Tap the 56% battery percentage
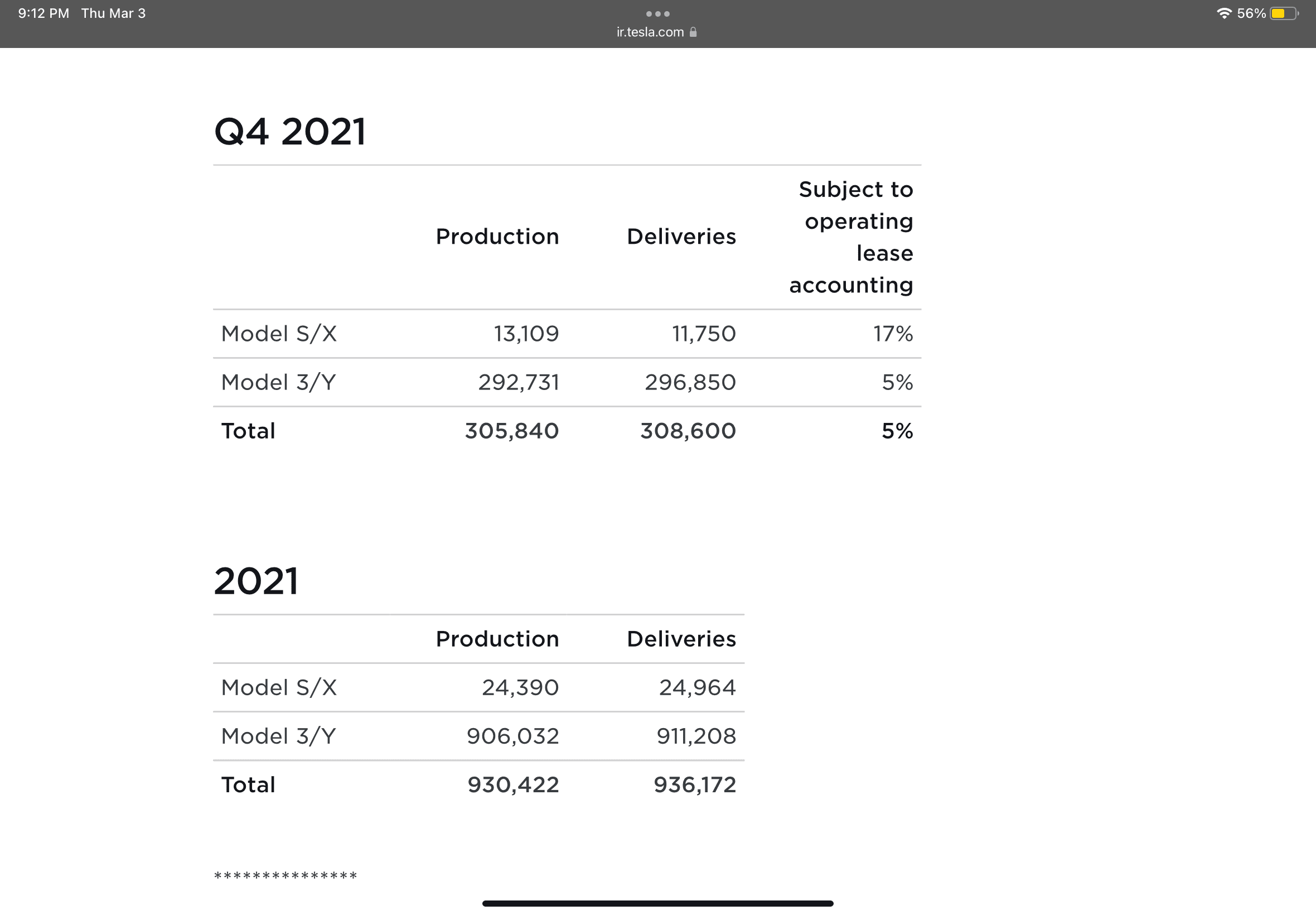This screenshot has width=1316, height=915. (1251, 13)
